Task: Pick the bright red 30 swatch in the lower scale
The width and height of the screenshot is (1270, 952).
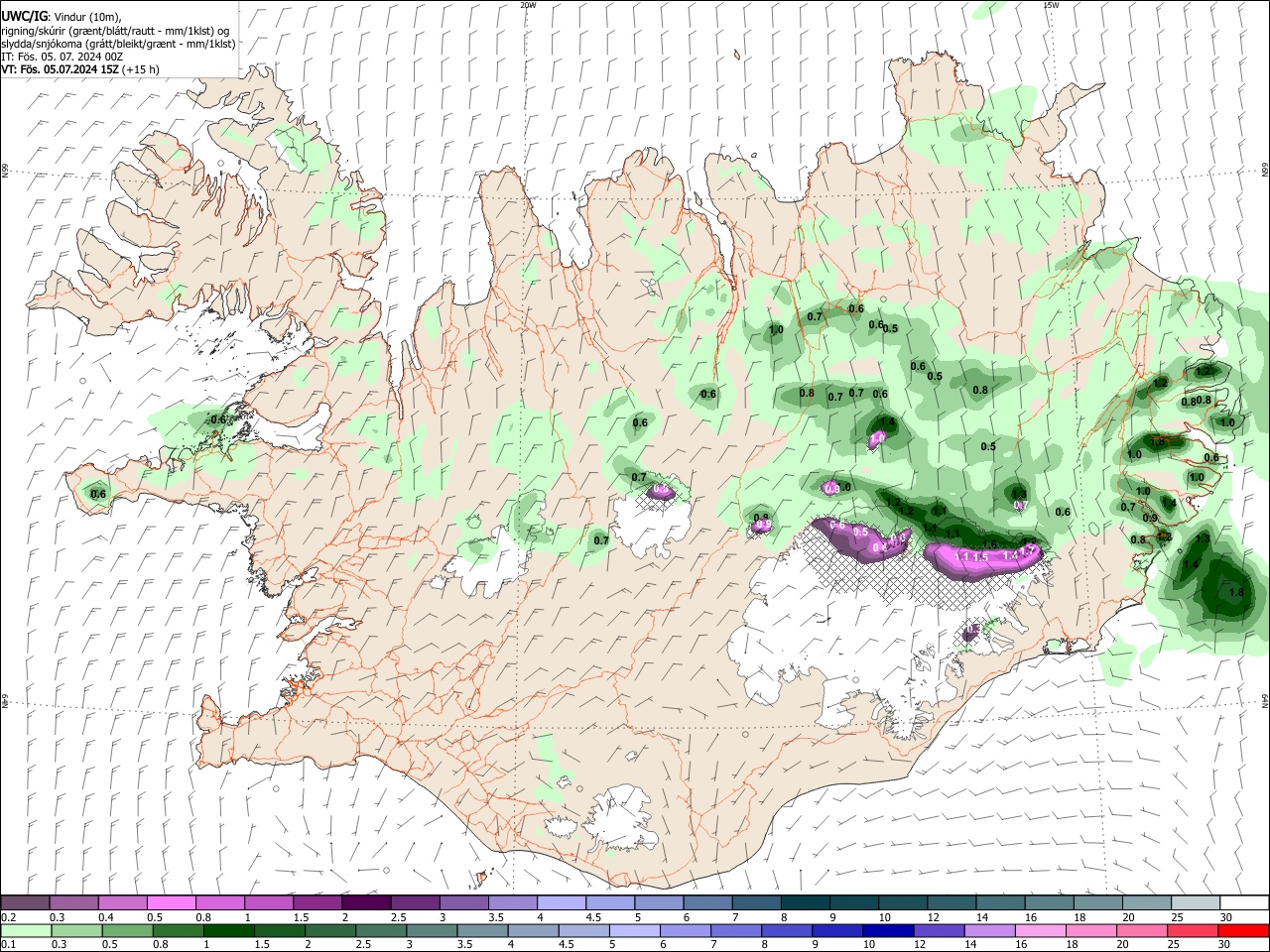Action: tap(1242, 930)
